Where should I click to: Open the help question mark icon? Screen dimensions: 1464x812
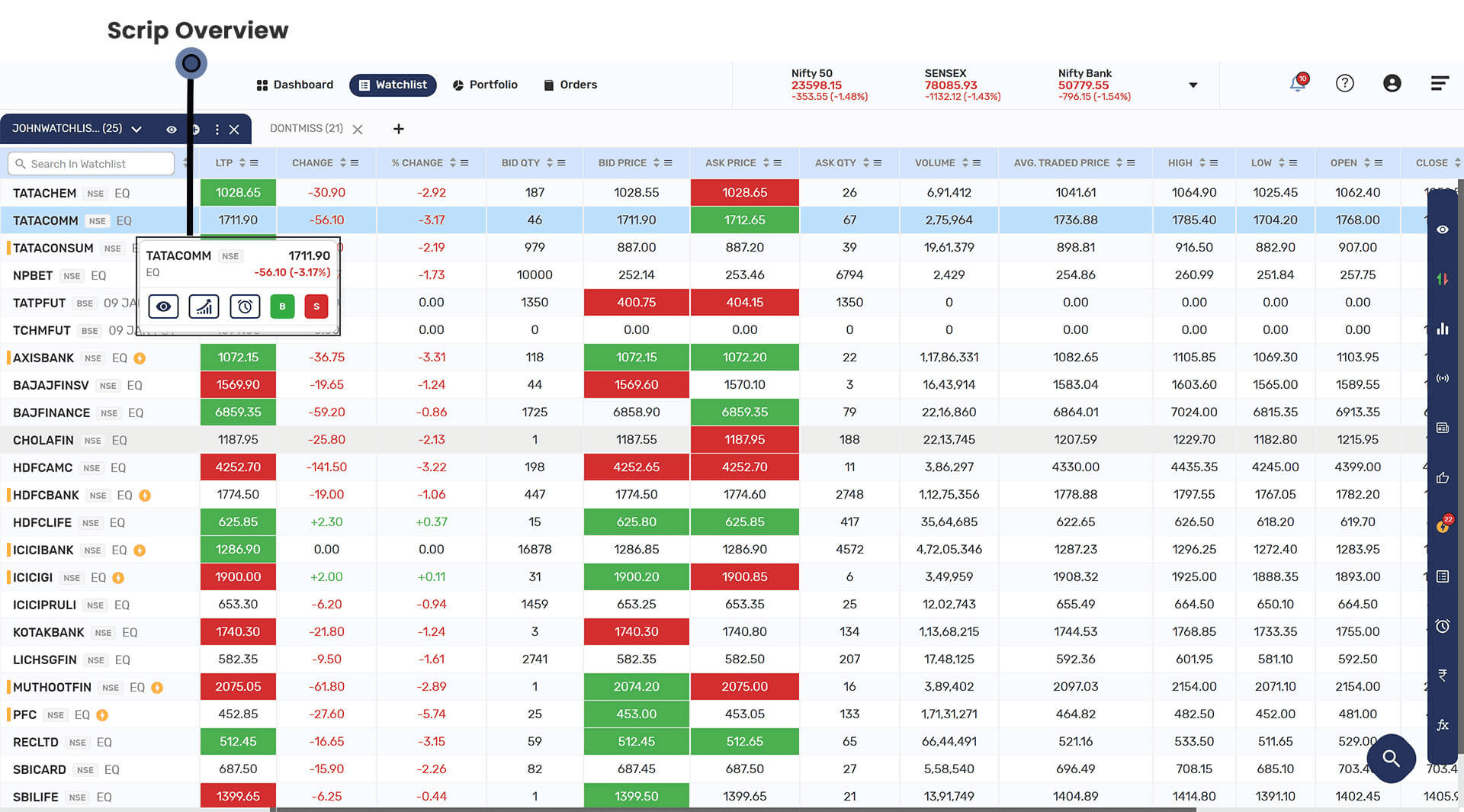click(x=1345, y=83)
